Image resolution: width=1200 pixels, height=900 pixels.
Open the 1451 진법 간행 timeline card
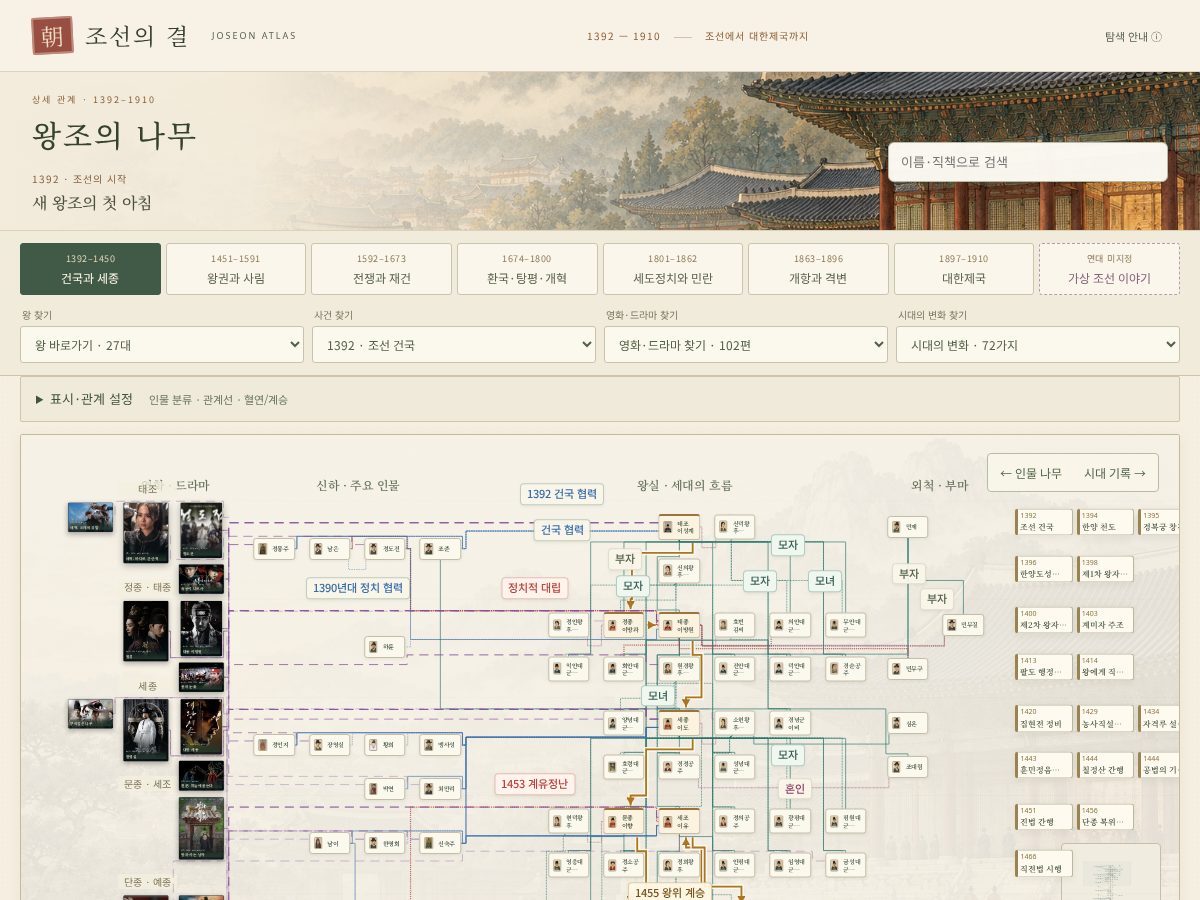(x=1046, y=816)
